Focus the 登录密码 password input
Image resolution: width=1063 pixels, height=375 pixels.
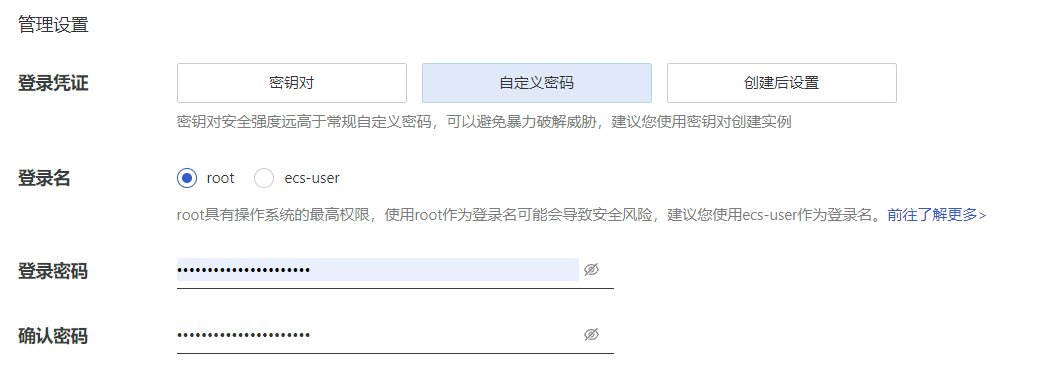pyautogui.click(x=378, y=270)
